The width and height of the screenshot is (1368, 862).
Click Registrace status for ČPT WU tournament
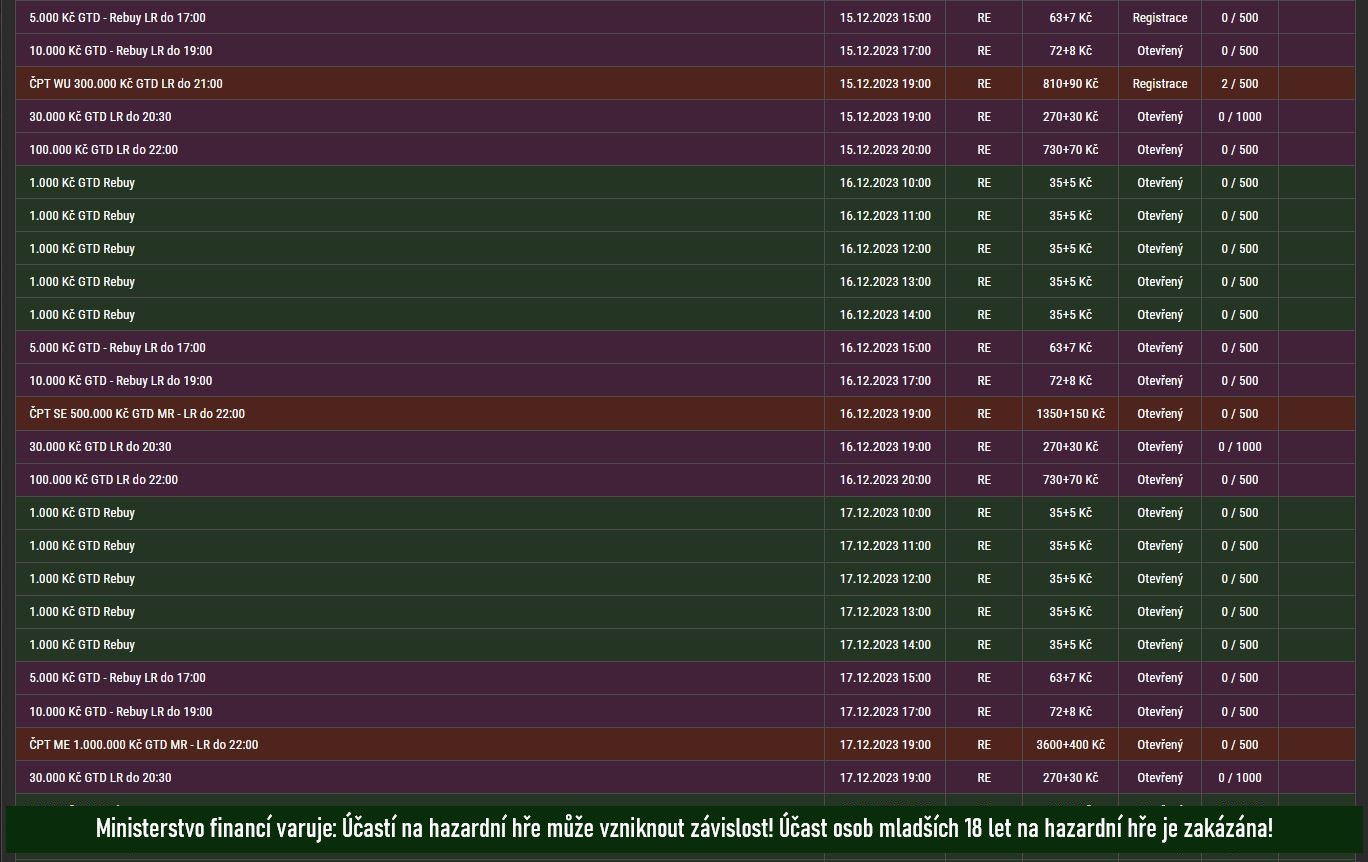(1159, 84)
